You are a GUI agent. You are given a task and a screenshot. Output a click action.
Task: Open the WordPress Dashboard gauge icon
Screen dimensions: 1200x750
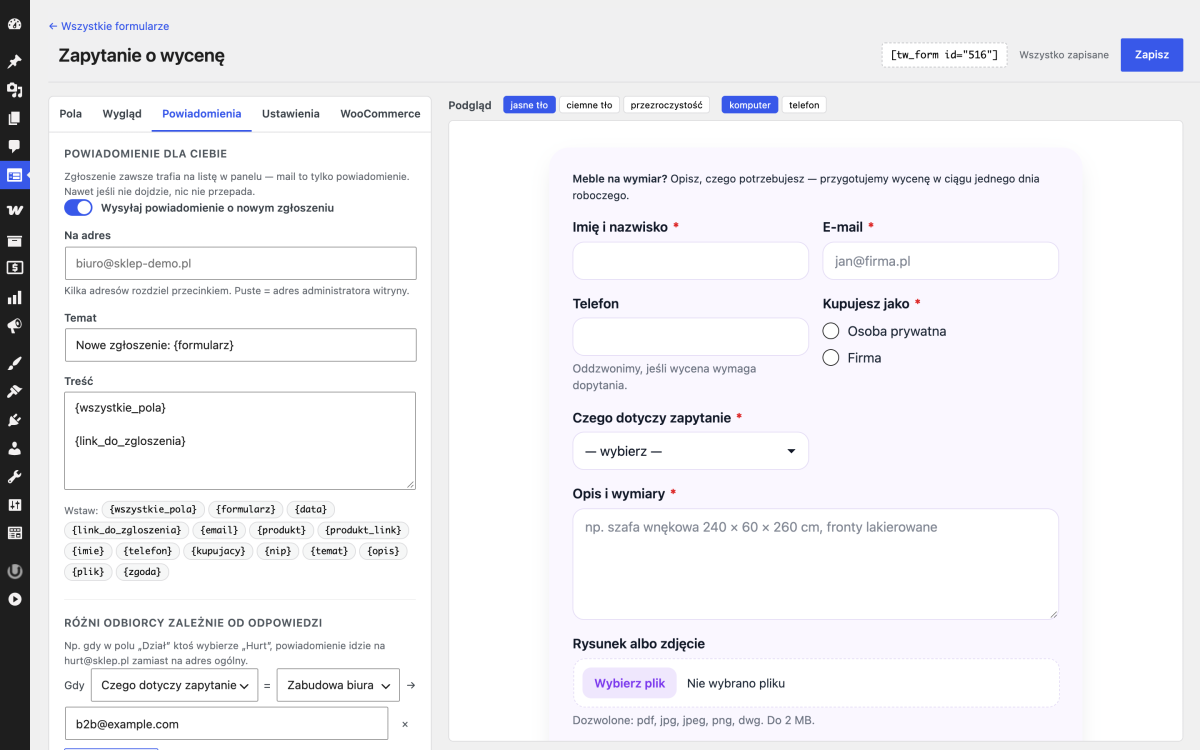point(15,22)
